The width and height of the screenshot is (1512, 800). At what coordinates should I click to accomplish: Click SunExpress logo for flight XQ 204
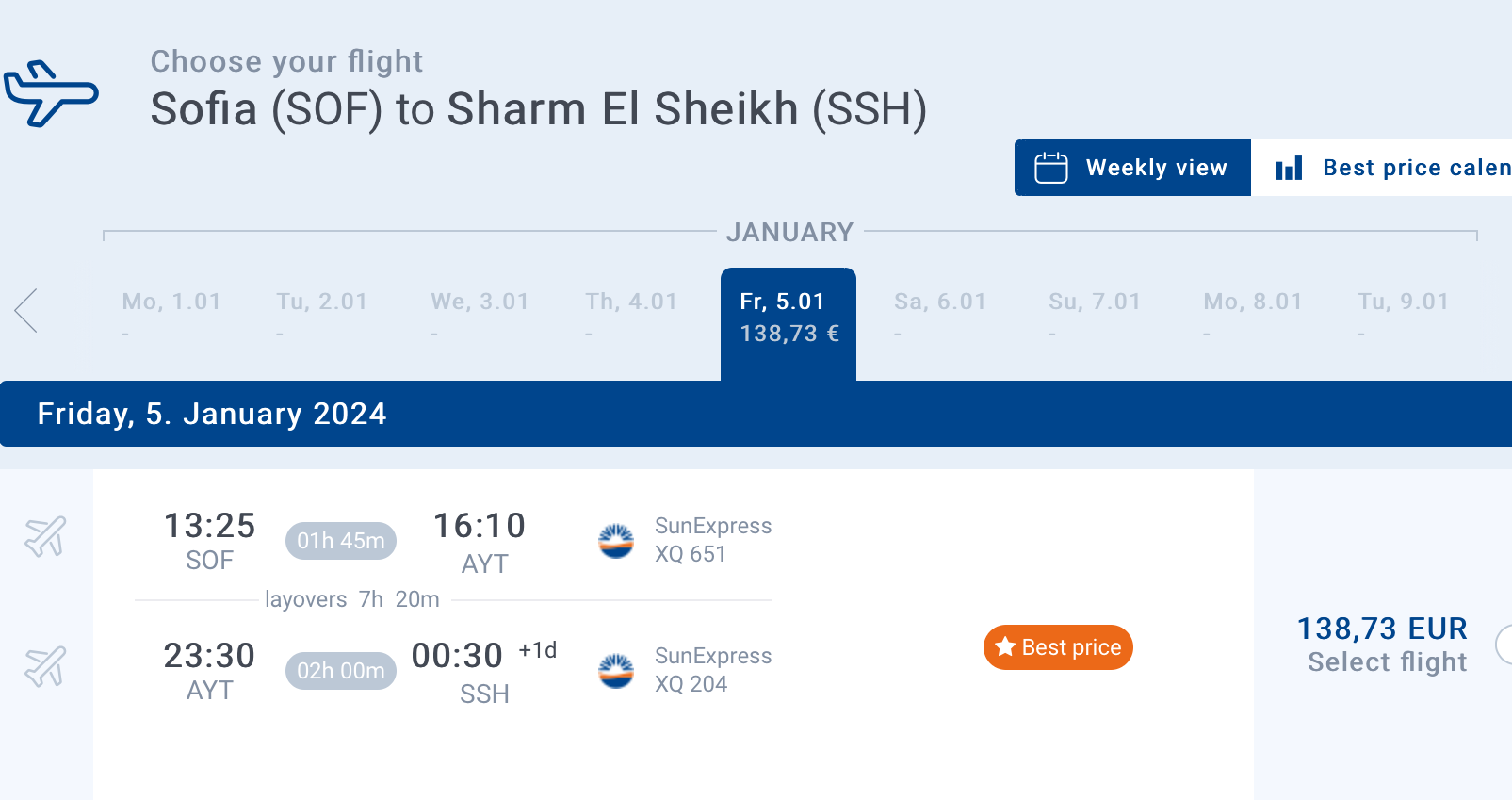click(616, 671)
